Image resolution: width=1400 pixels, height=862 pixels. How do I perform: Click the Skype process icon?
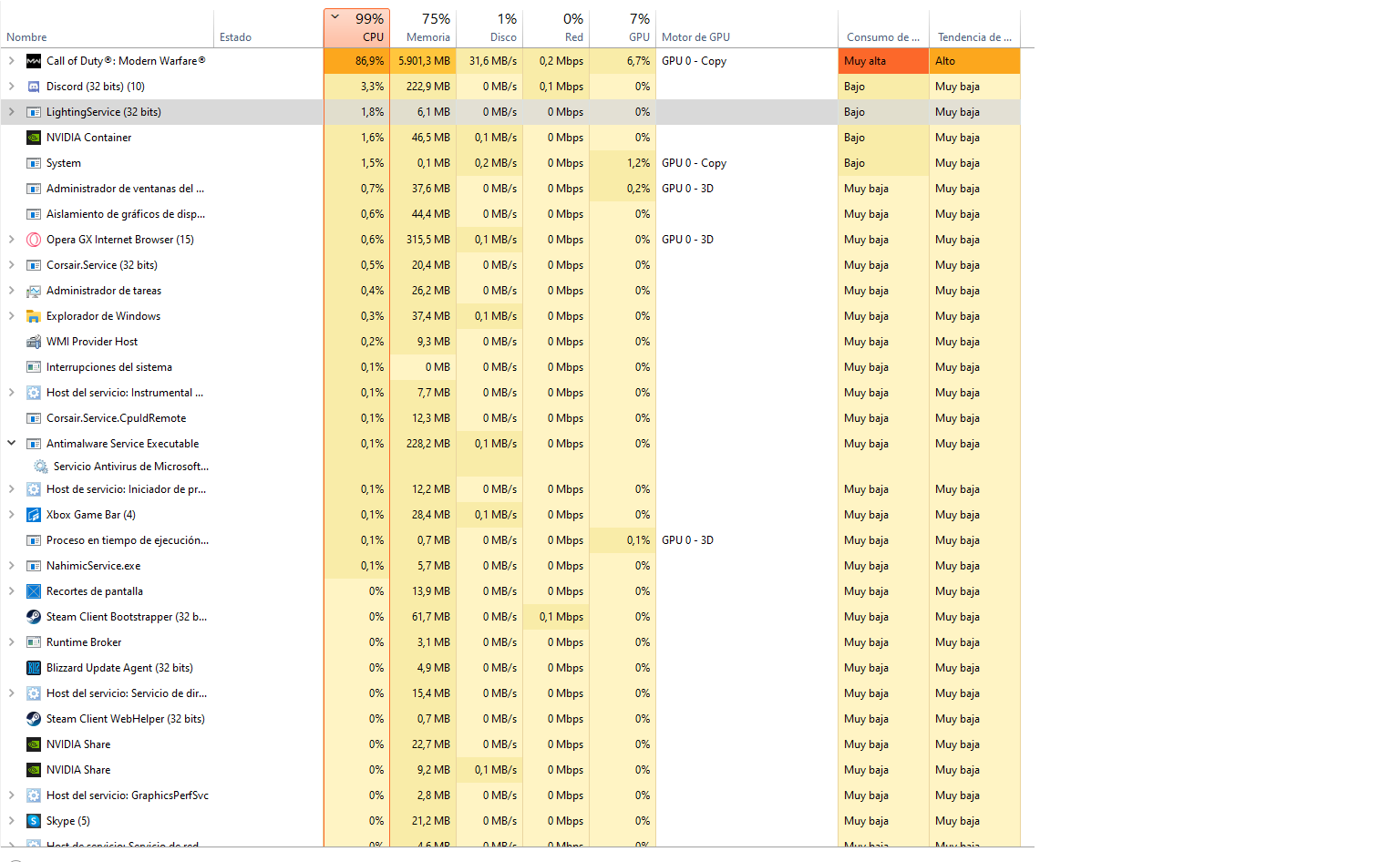(34, 821)
